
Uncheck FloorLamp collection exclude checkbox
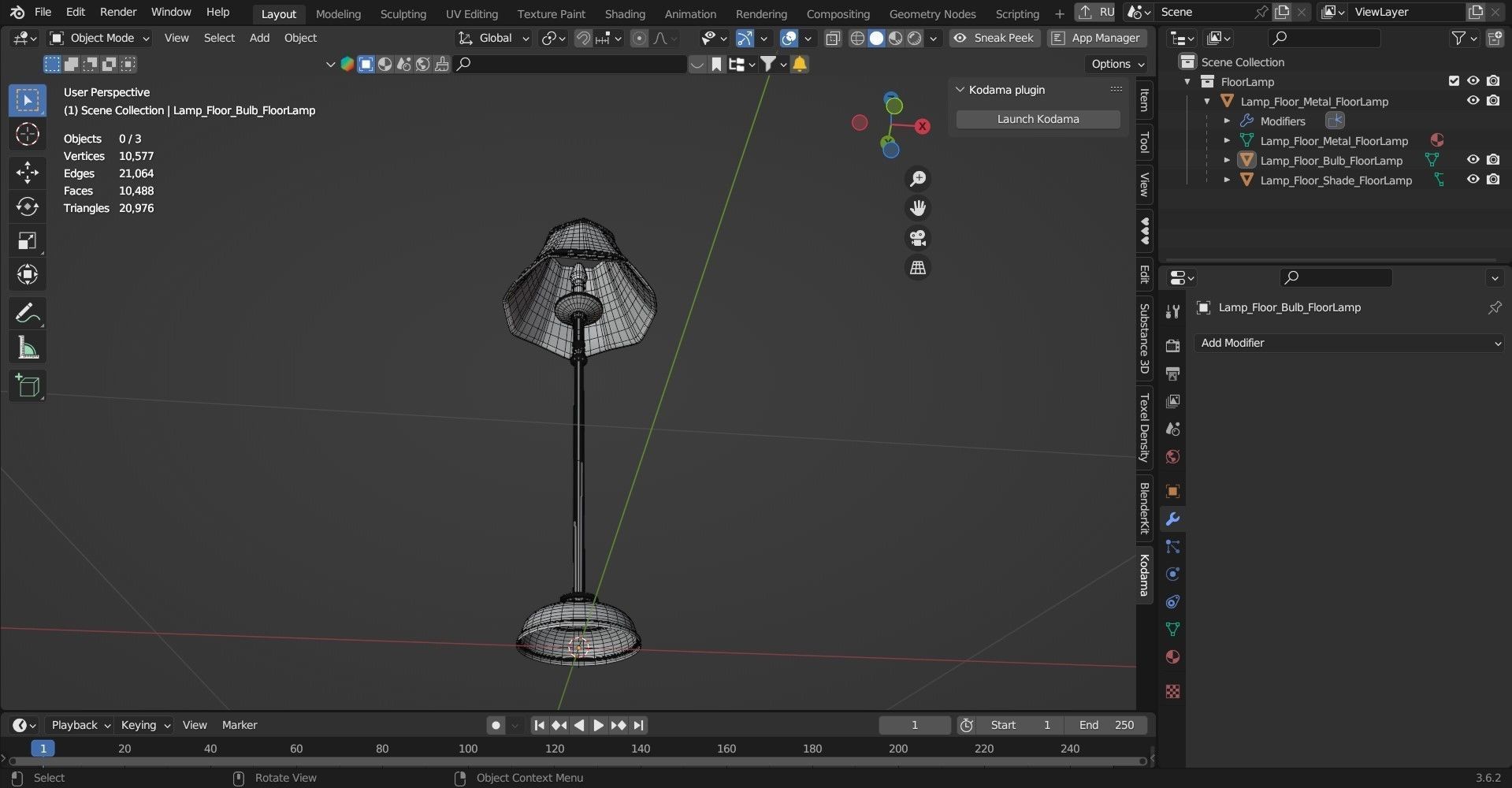[1454, 81]
